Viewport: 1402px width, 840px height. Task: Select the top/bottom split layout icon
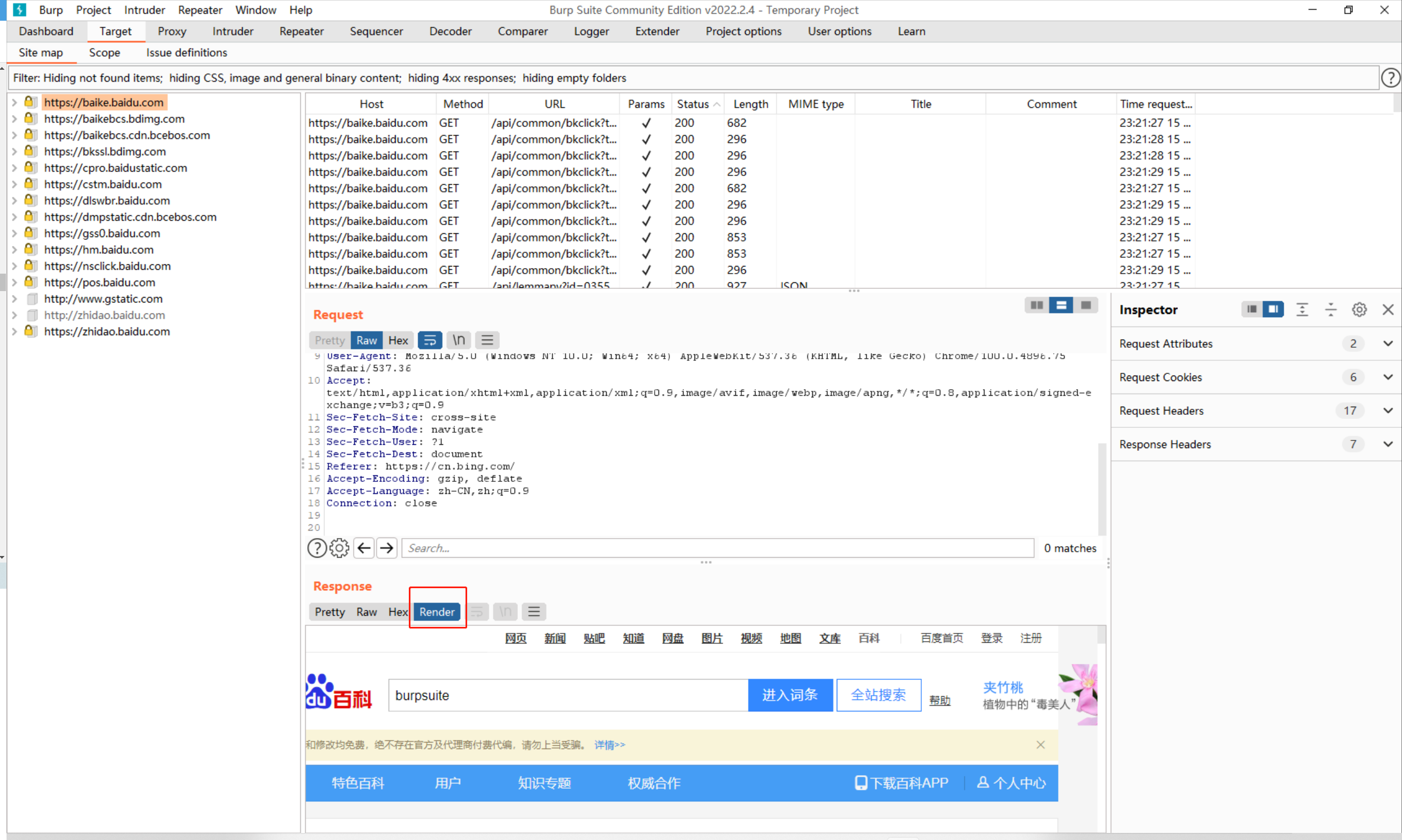click(1061, 306)
